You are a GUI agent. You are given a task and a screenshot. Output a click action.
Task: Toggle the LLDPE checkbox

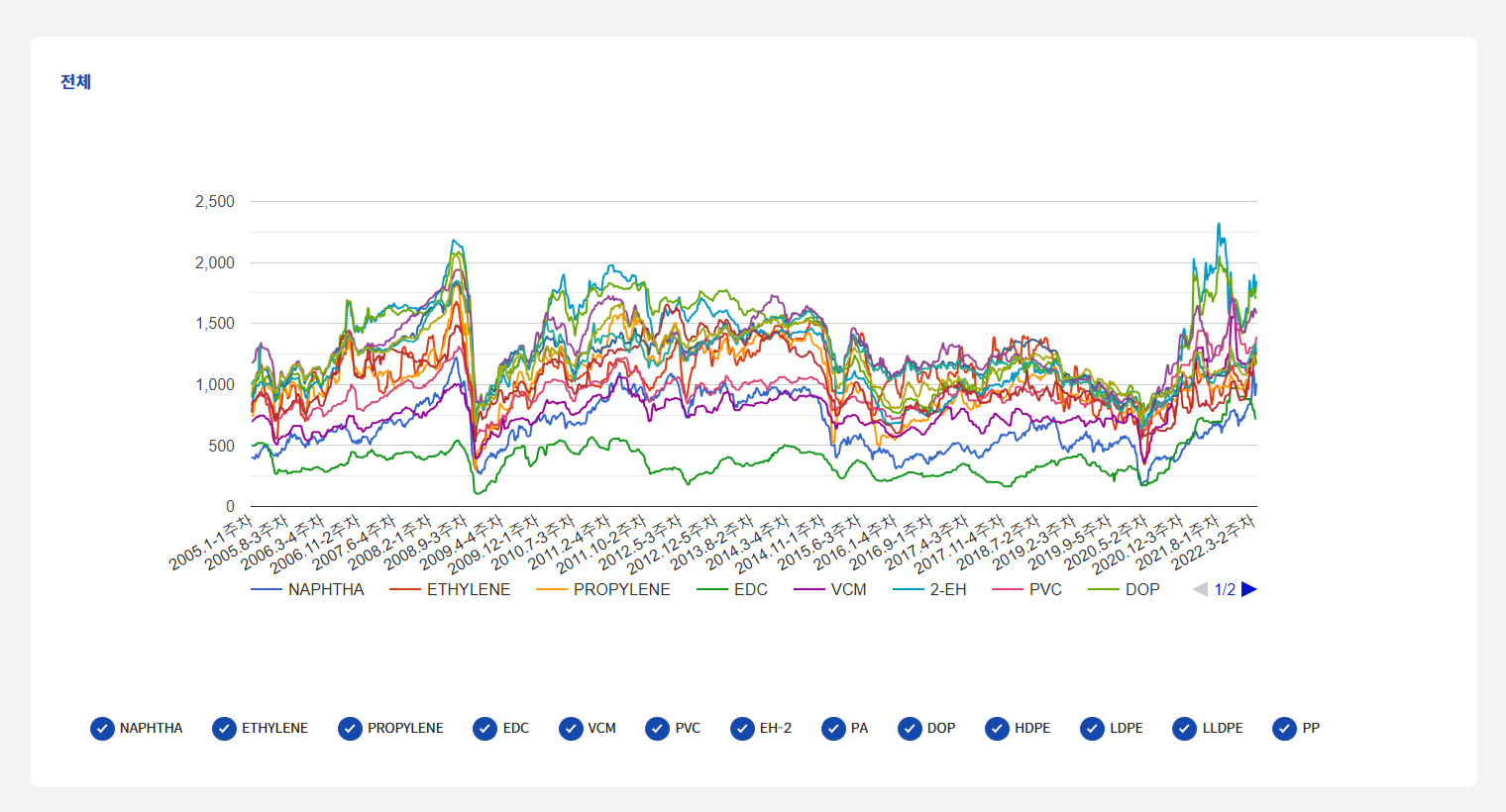[x=1184, y=729]
